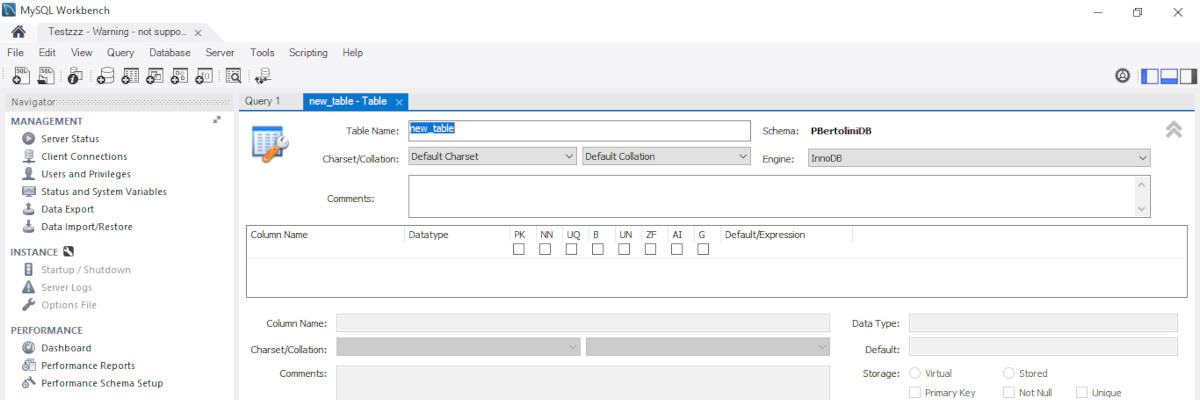The width and height of the screenshot is (1200, 400).
Task: Open the Help menu
Action: pos(352,52)
